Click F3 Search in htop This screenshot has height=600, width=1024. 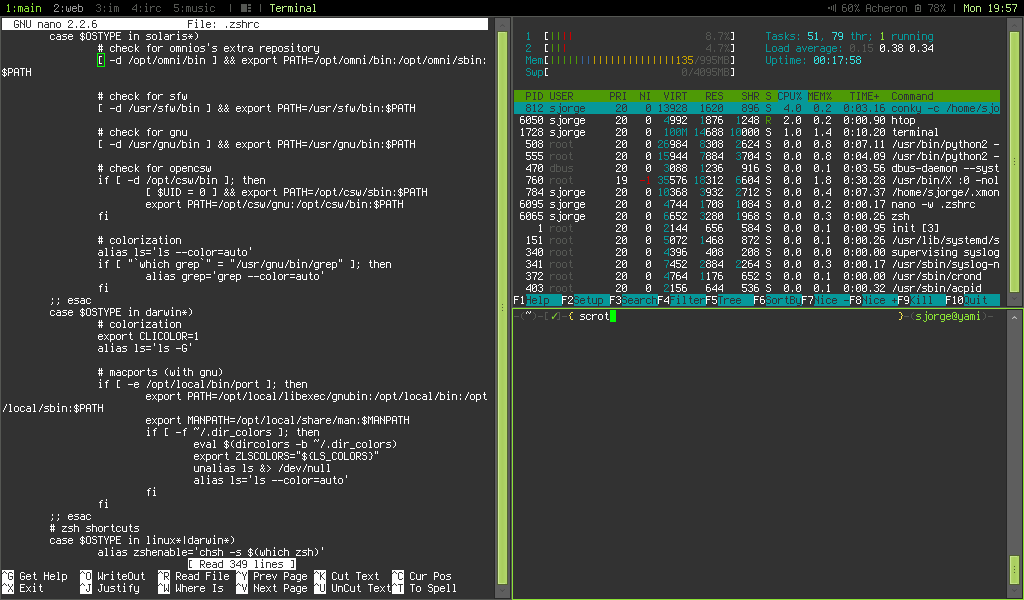[x=633, y=300]
